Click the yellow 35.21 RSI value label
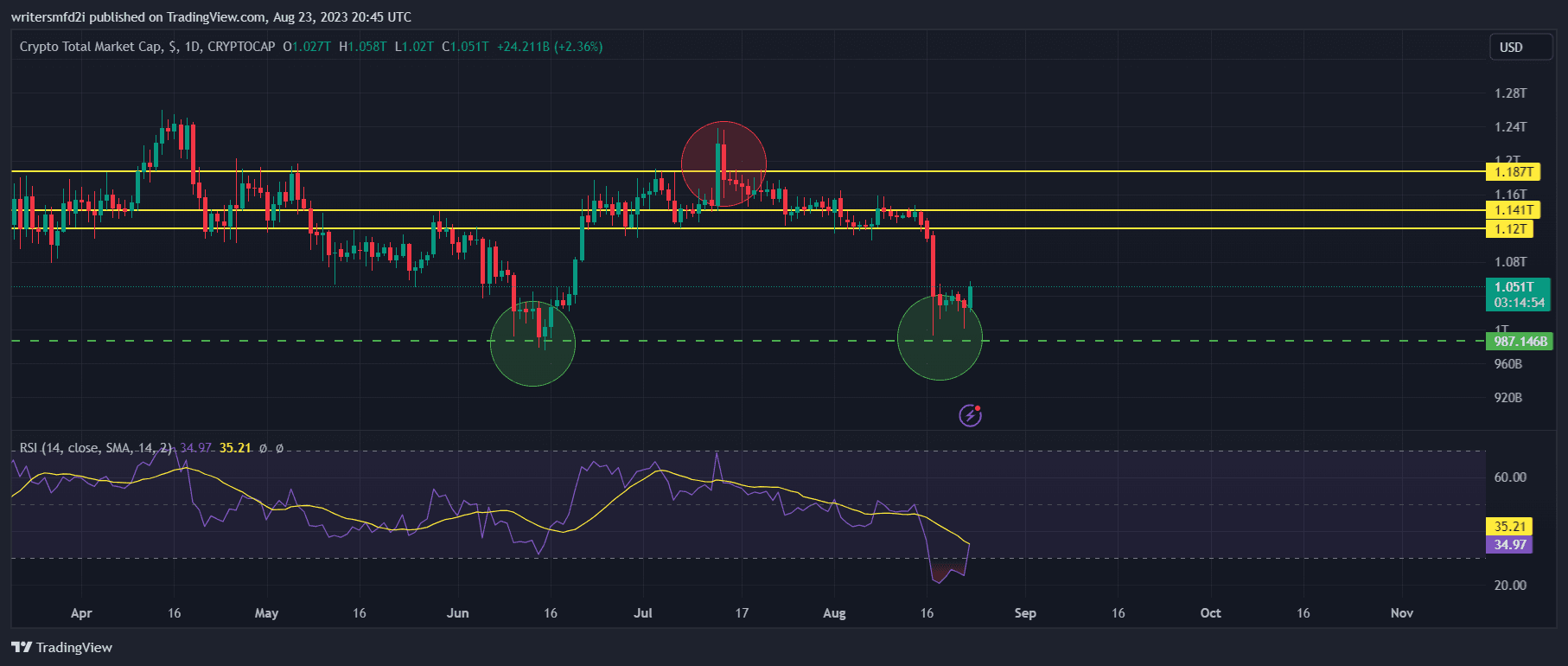1568x666 pixels. [1509, 527]
